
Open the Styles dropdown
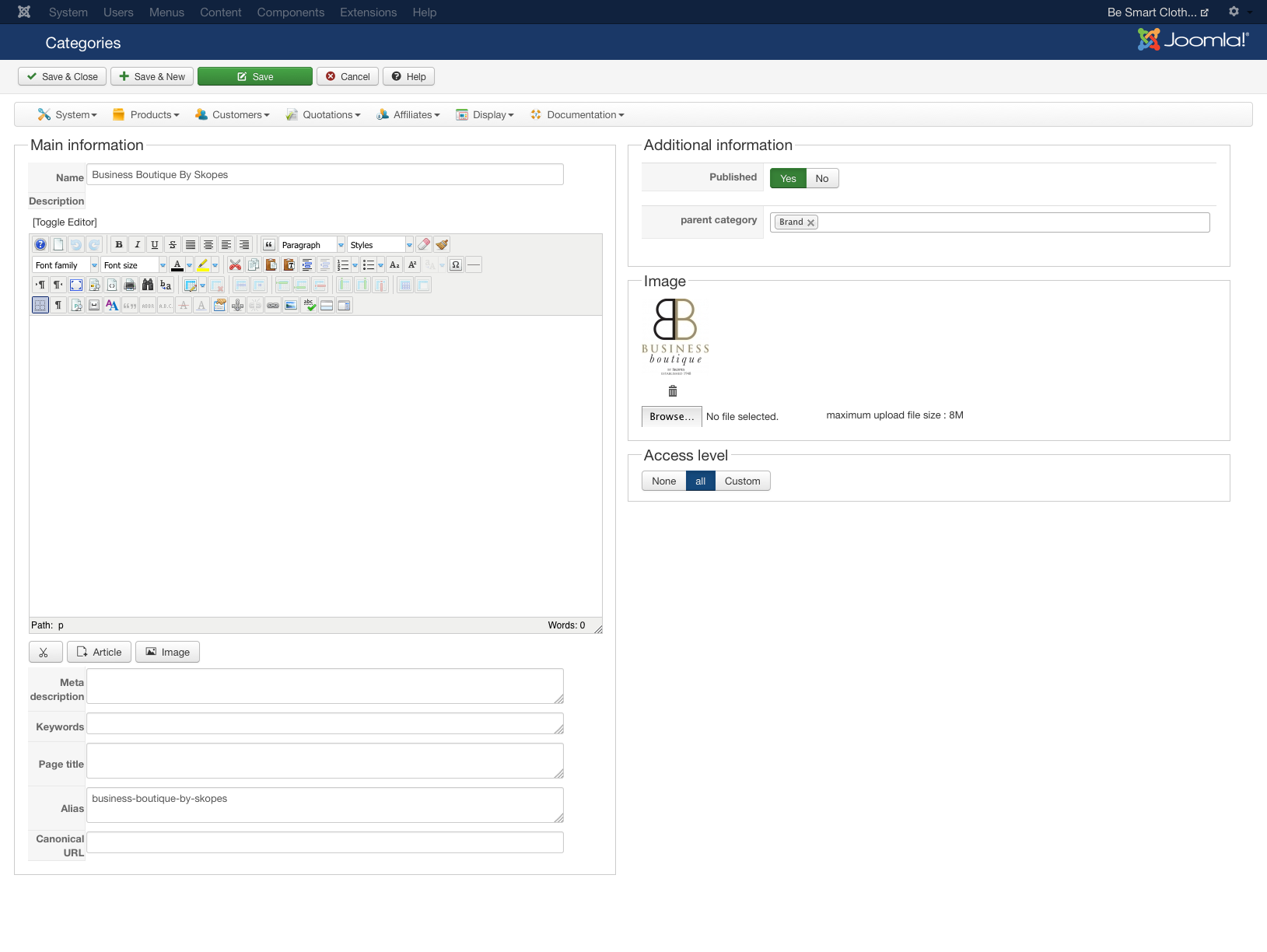tap(380, 245)
